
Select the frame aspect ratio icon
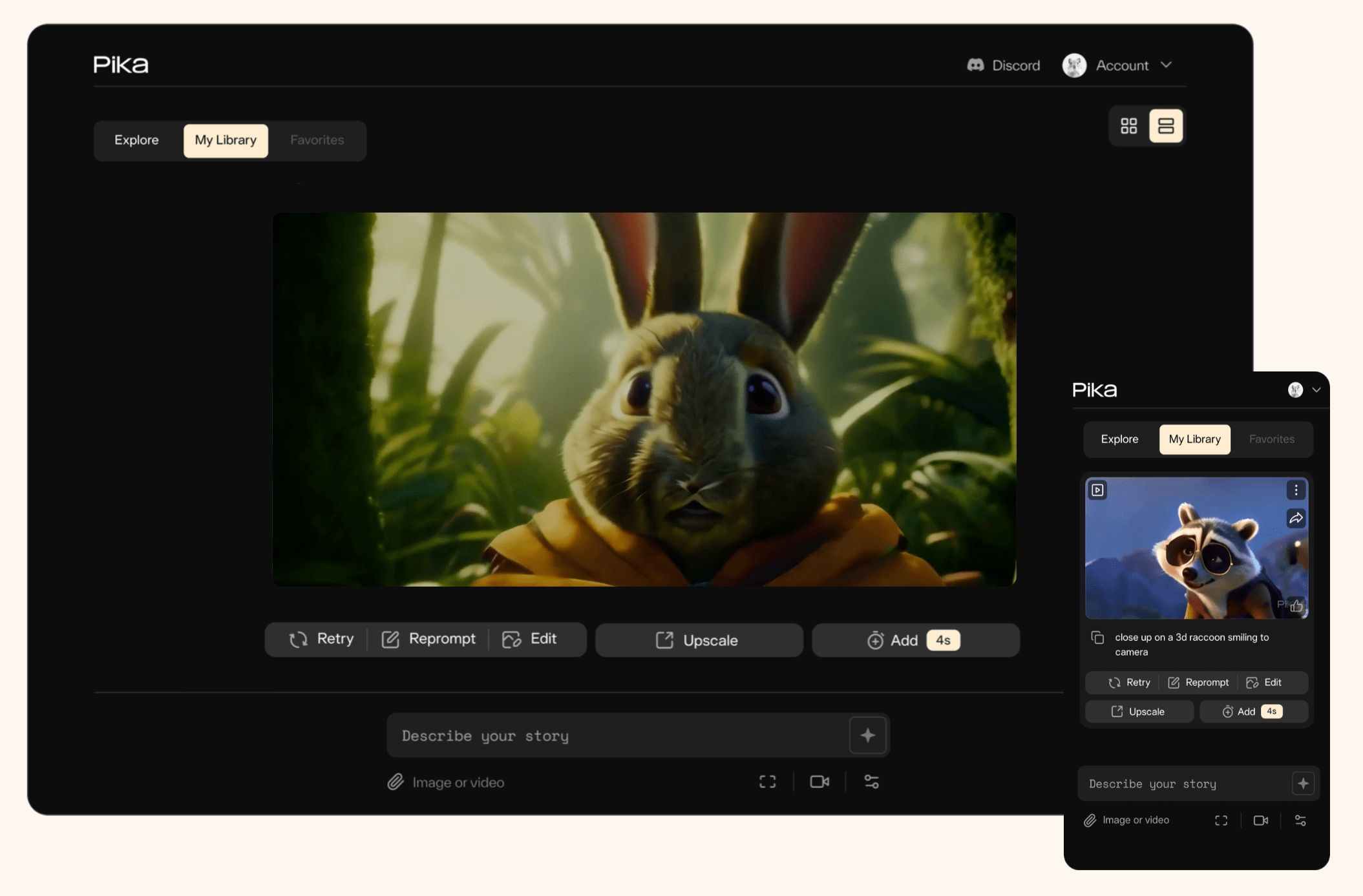pyautogui.click(x=768, y=782)
